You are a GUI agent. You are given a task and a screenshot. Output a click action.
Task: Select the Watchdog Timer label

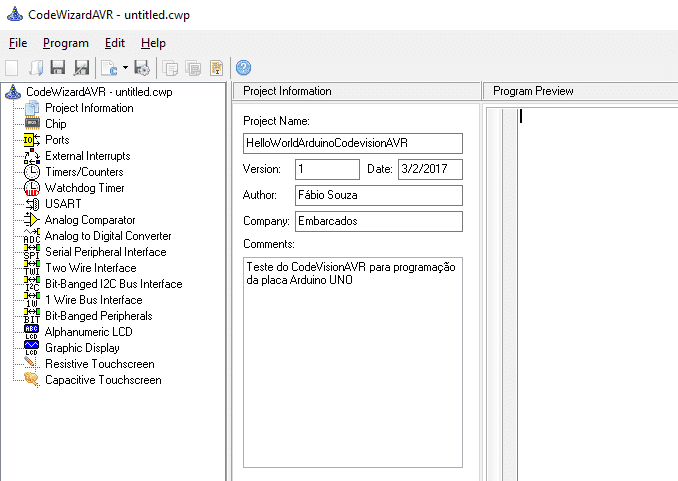click(85, 188)
